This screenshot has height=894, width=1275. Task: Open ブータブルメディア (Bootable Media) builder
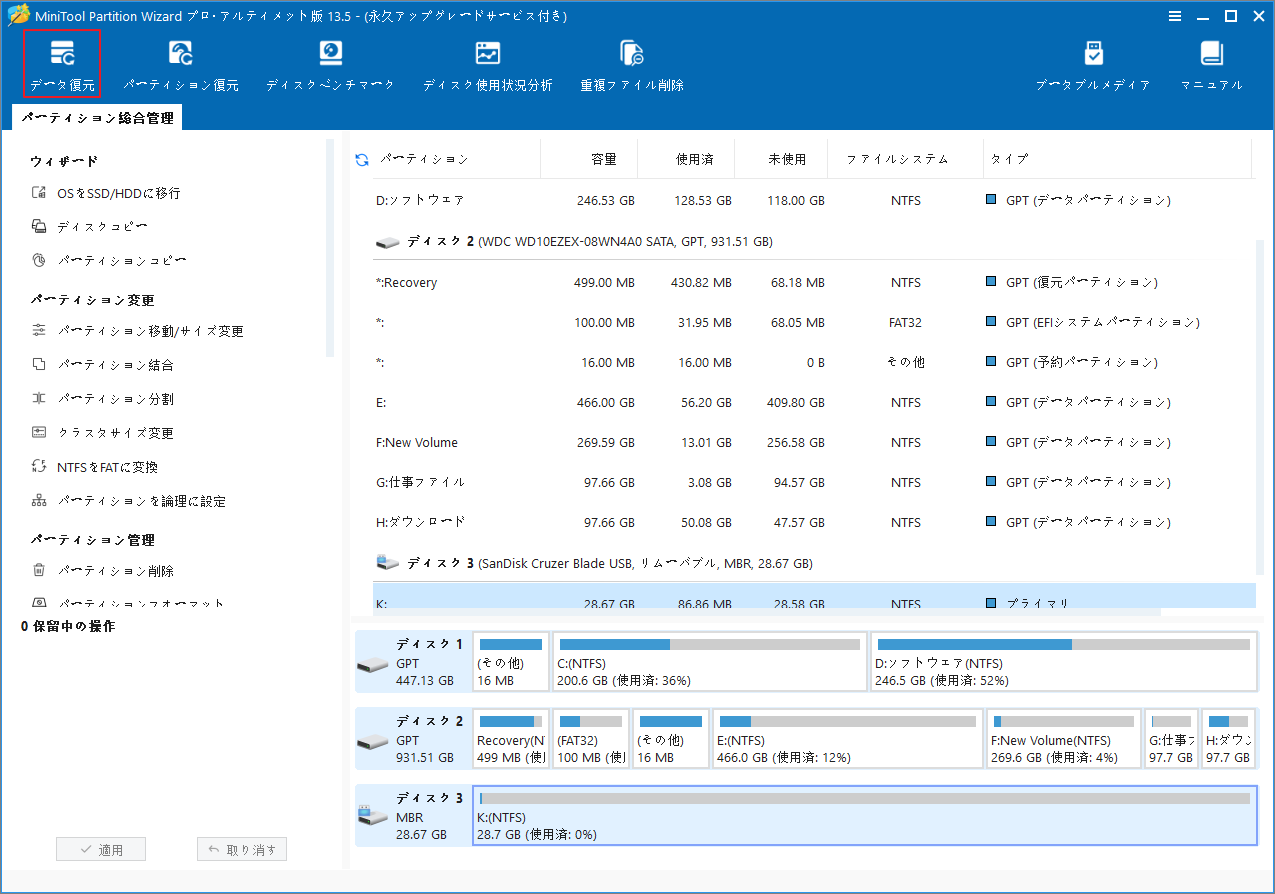tap(1092, 63)
